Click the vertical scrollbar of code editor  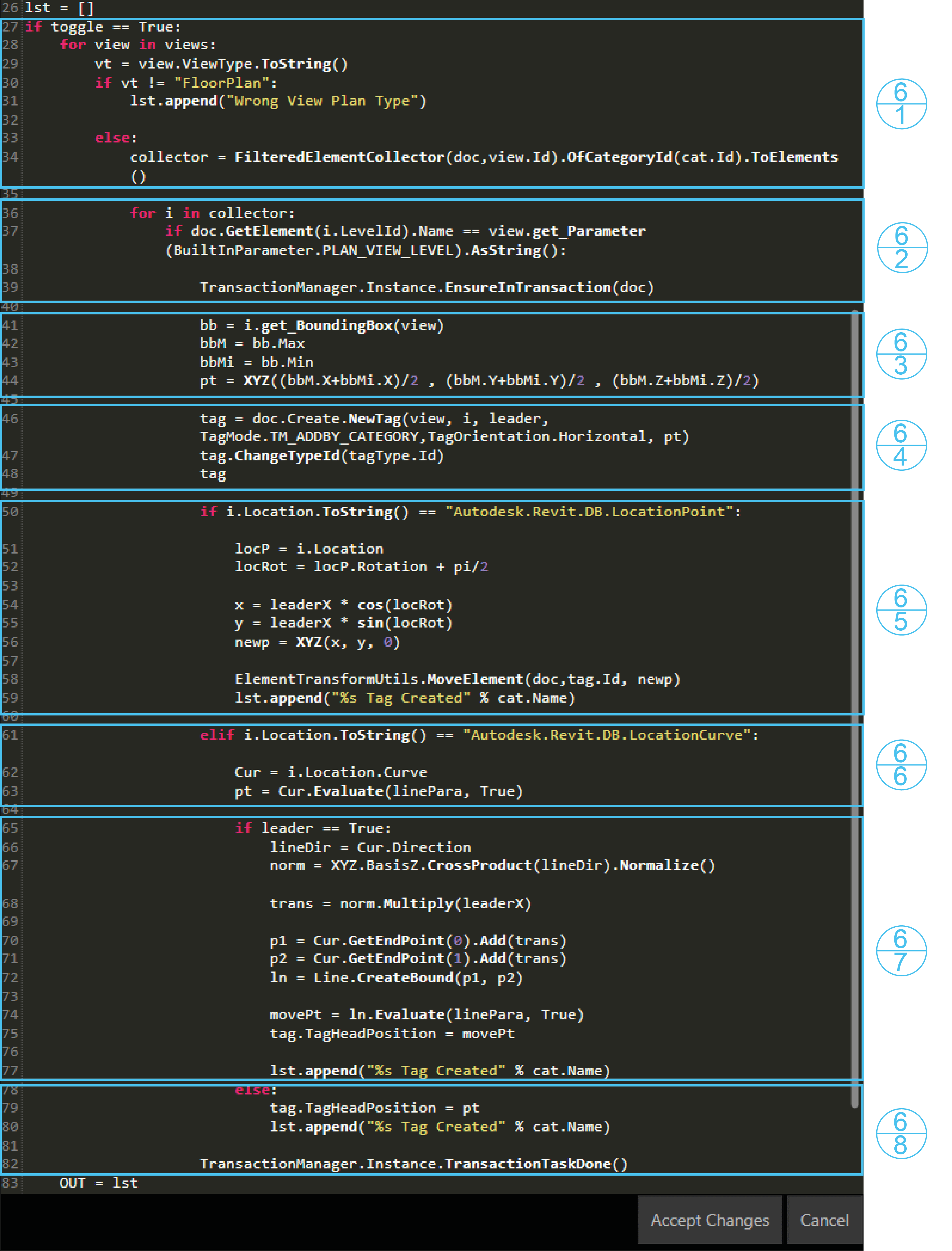855,708
